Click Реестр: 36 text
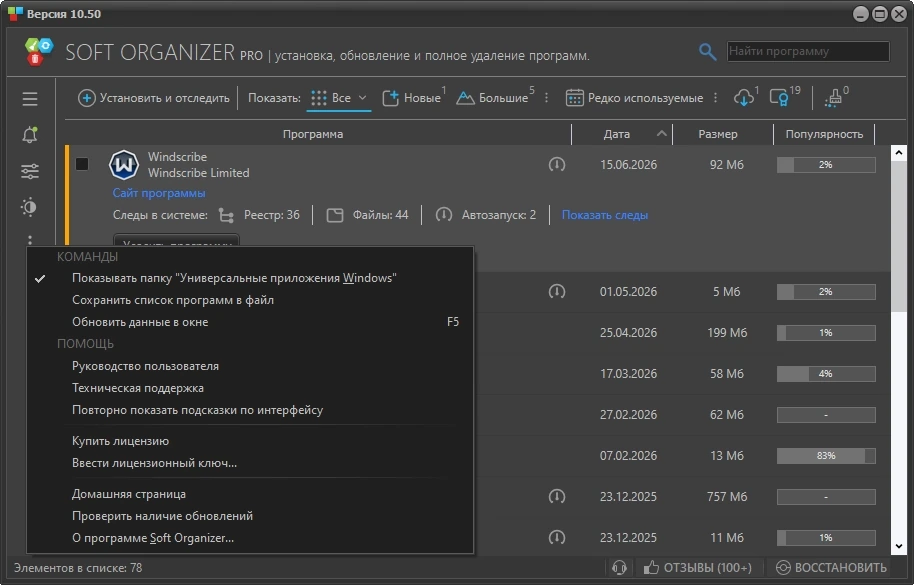 tap(272, 215)
